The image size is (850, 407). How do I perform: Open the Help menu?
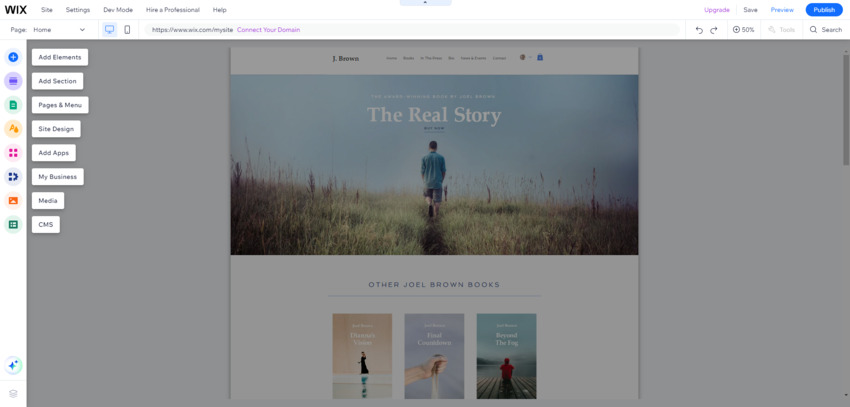pos(220,10)
